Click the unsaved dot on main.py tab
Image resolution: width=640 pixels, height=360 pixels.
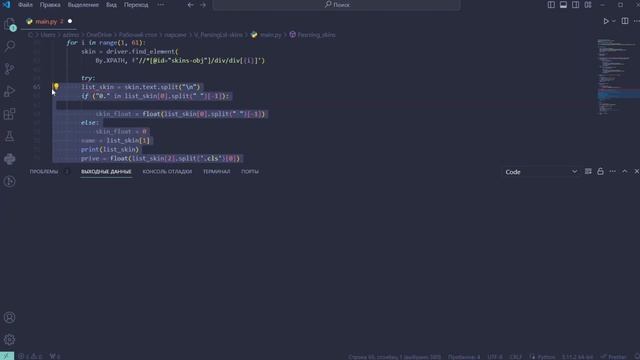[70, 21]
